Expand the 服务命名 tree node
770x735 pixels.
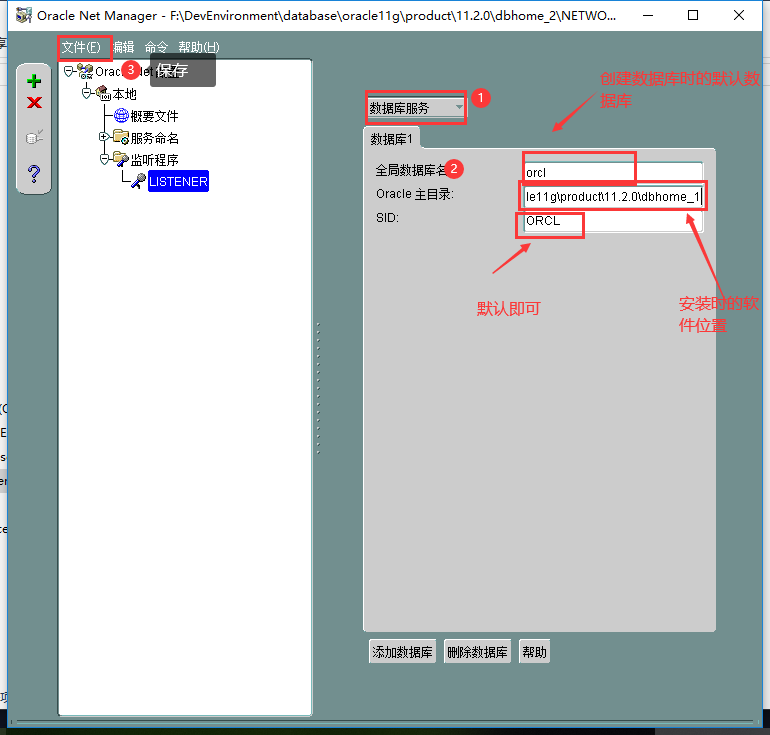click(104, 136)
